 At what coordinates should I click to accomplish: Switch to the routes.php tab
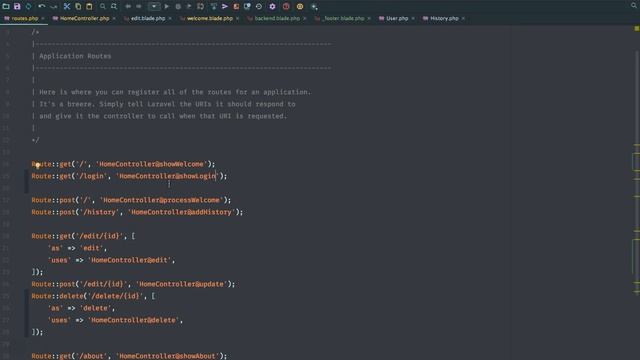[x=24, y=18]
